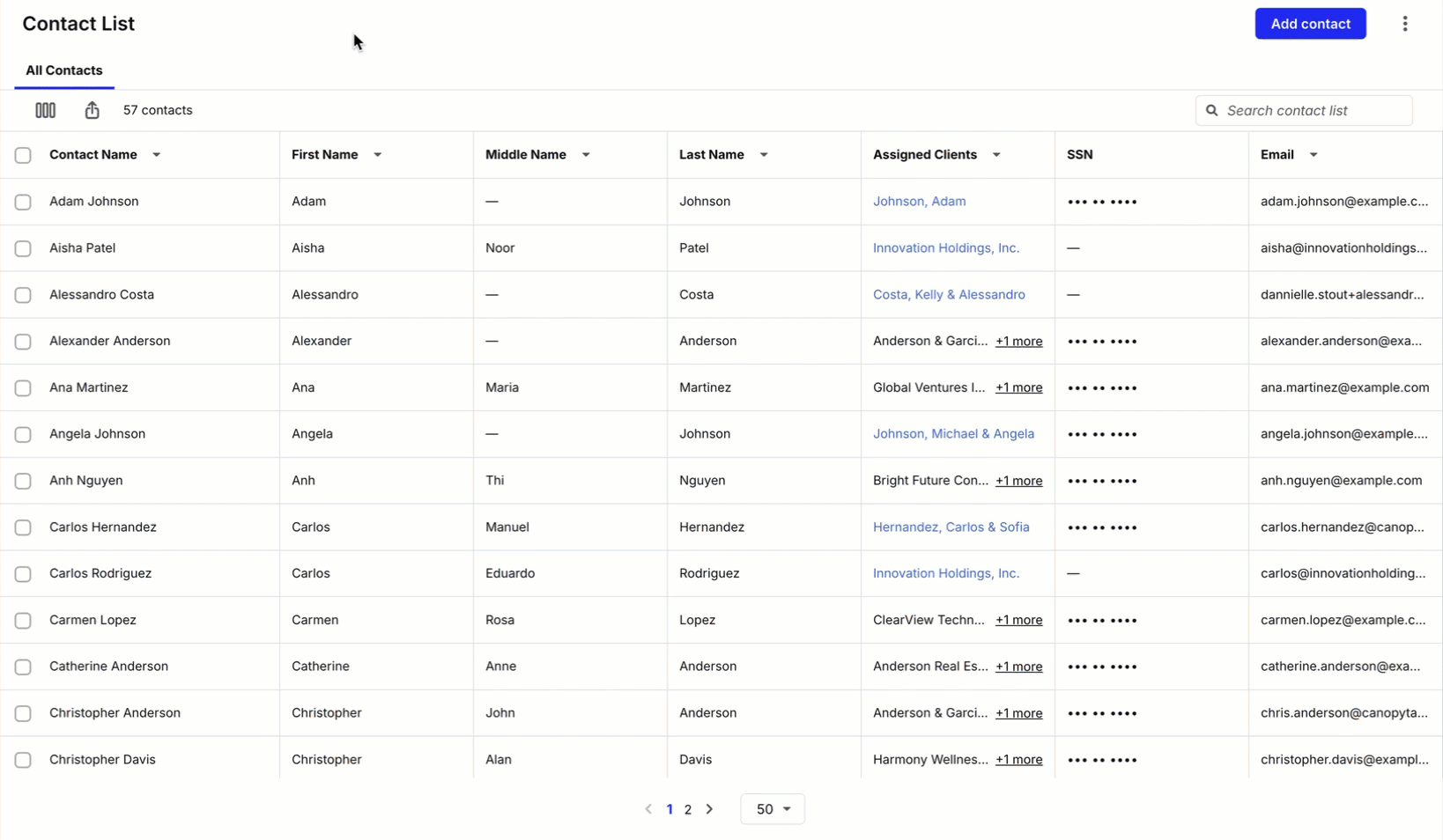Open the First Name header menu

tap(378, 155)
